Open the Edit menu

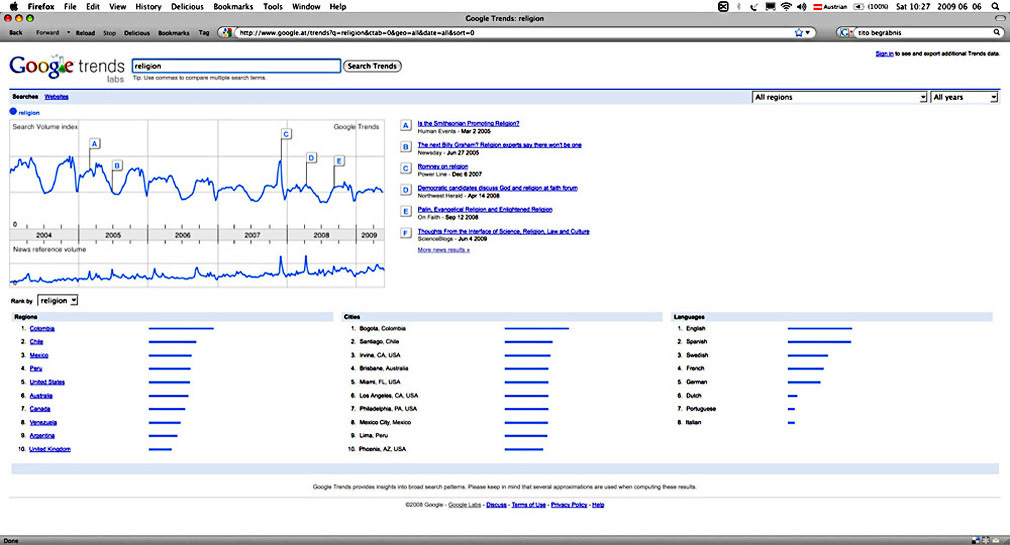click(x=93, y=6)
